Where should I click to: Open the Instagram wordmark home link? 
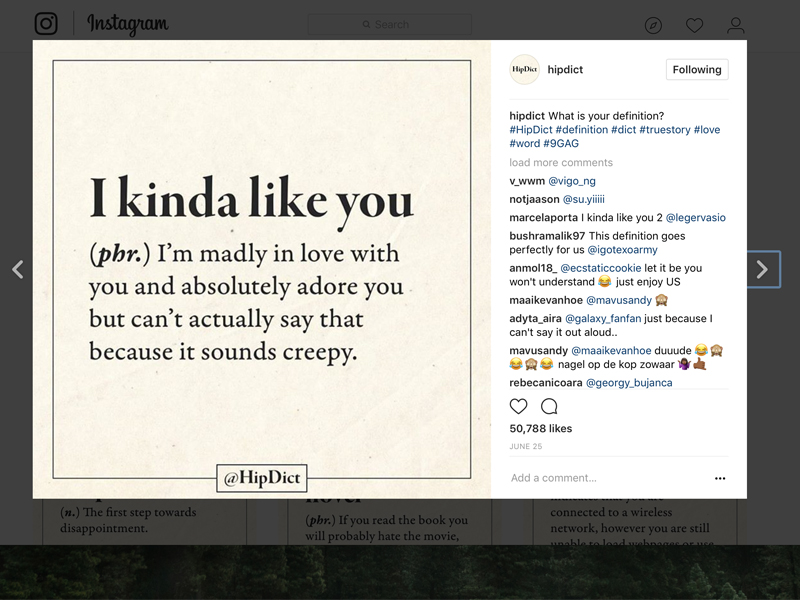pos(128,24)
